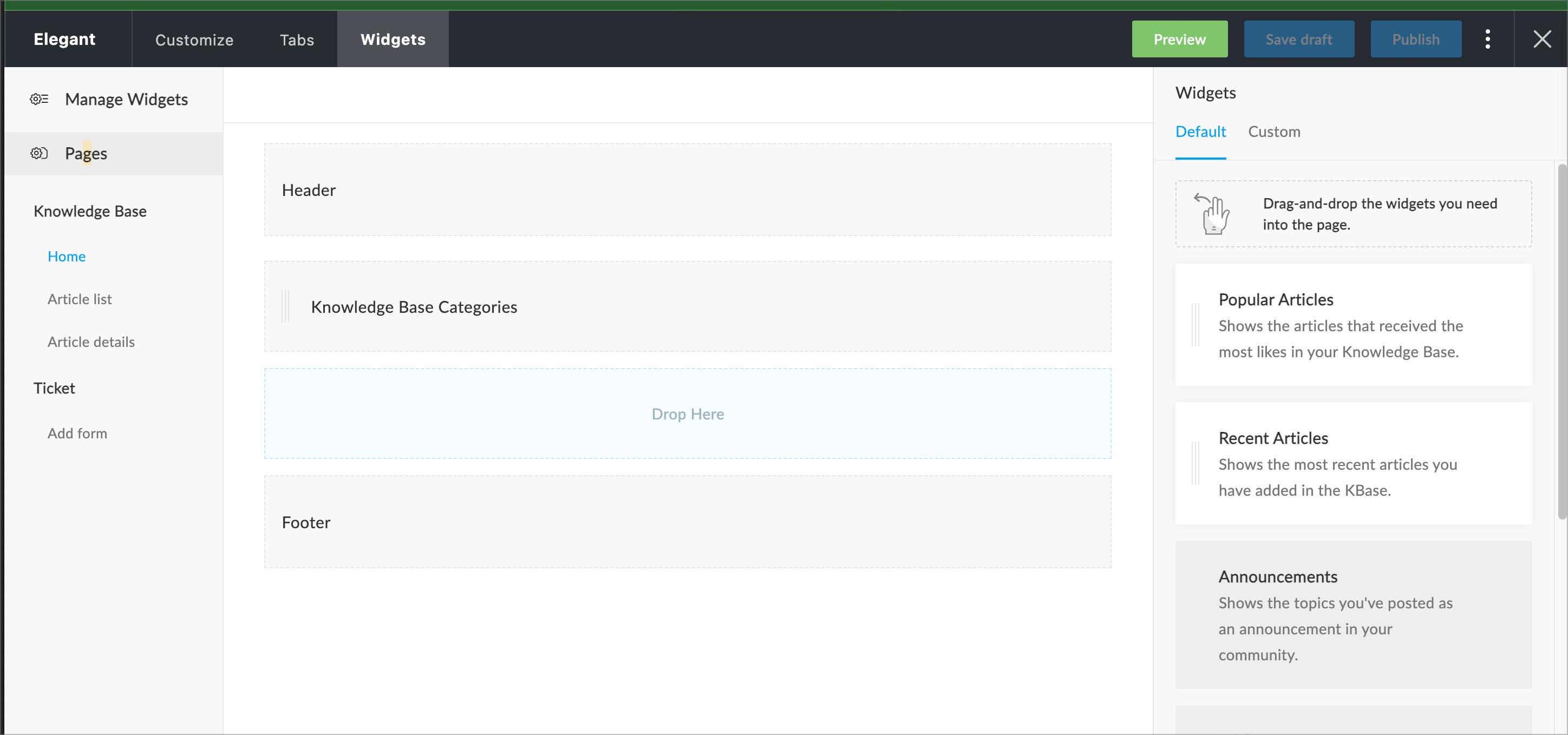Click the green Preview button
This screenshot has height=735, width=1568.
(x=1179, y=40)
